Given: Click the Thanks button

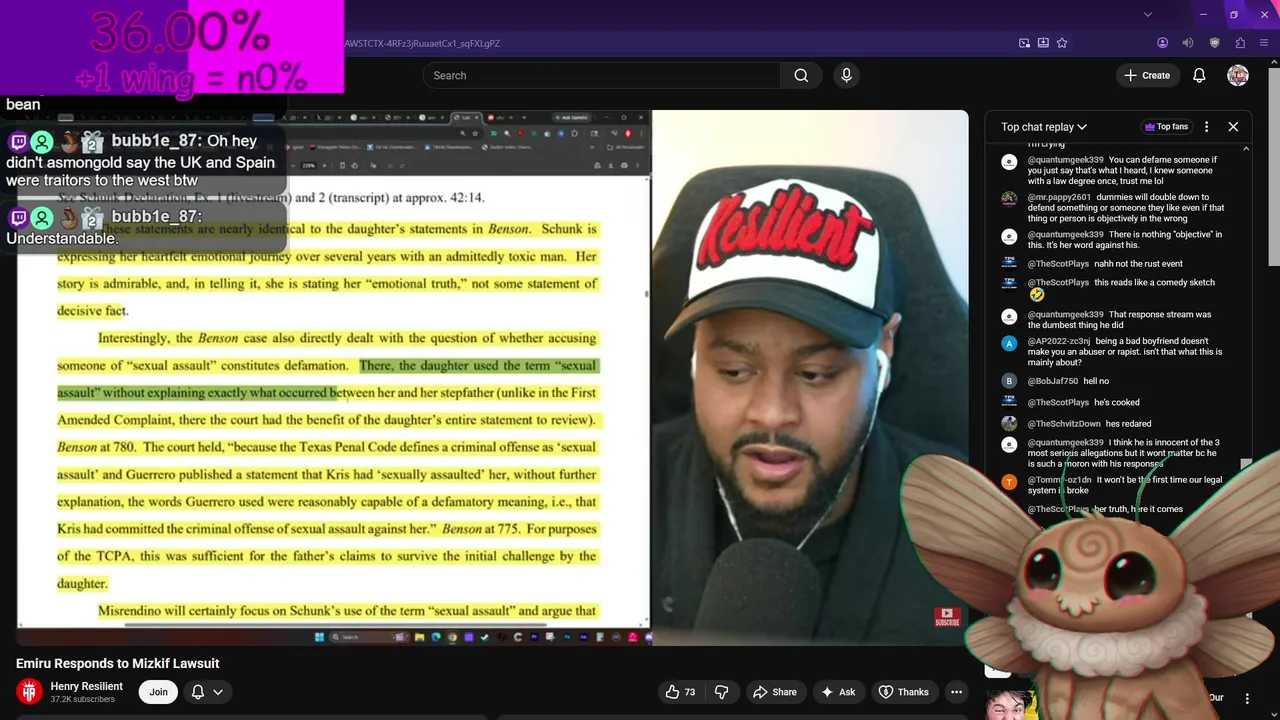Looking at the screenshot, I should coord(903,692).
